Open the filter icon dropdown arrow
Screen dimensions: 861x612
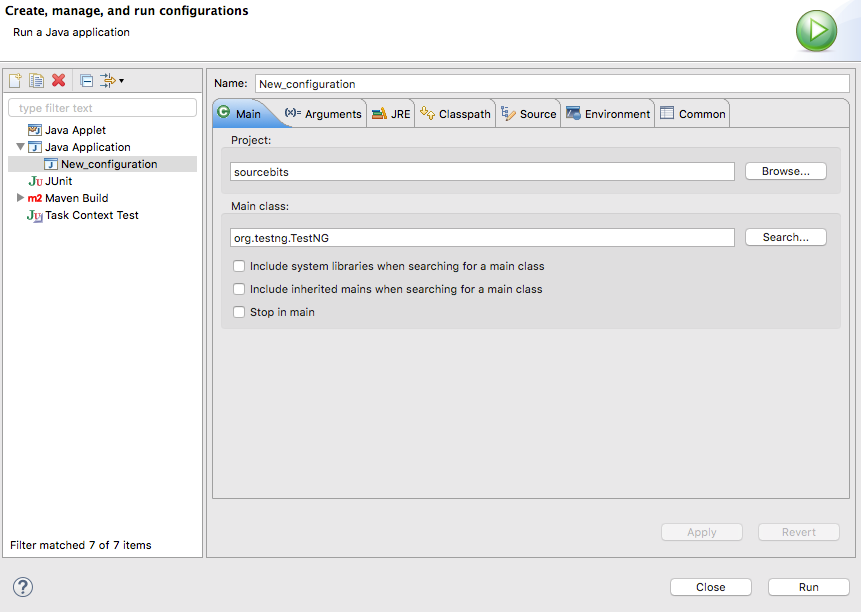point(122,81)
